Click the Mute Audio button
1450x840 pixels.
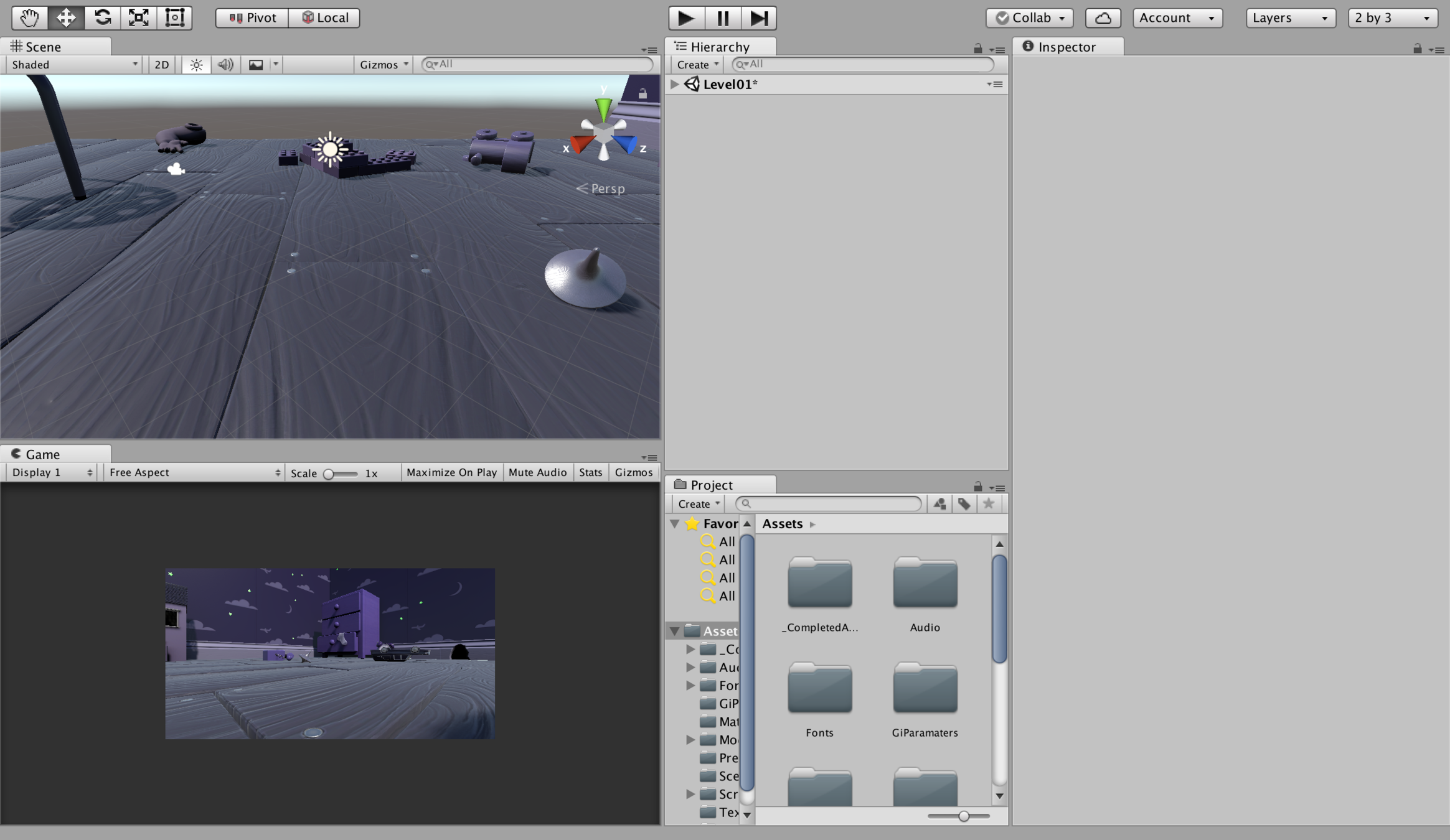pos(537,472)
